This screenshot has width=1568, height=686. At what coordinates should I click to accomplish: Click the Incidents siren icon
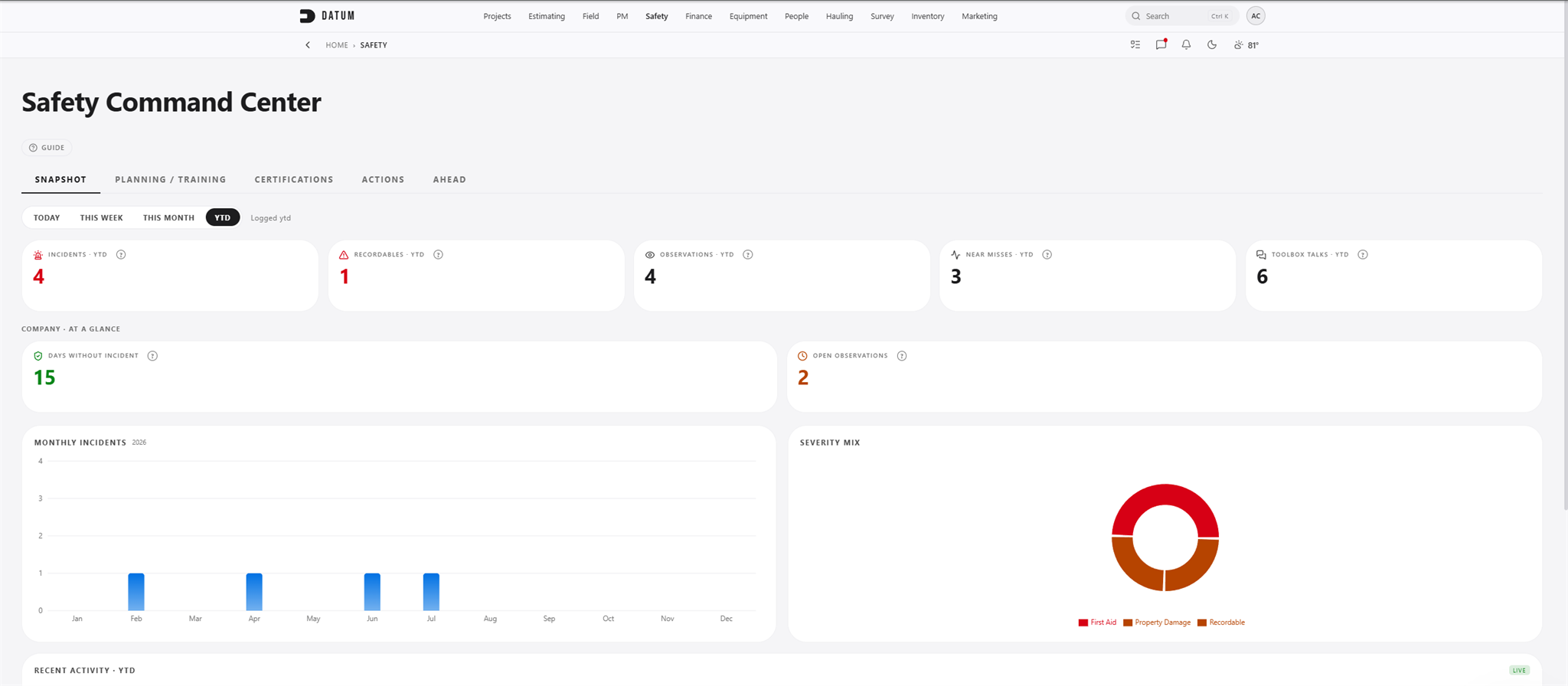[x=38, y=255]
